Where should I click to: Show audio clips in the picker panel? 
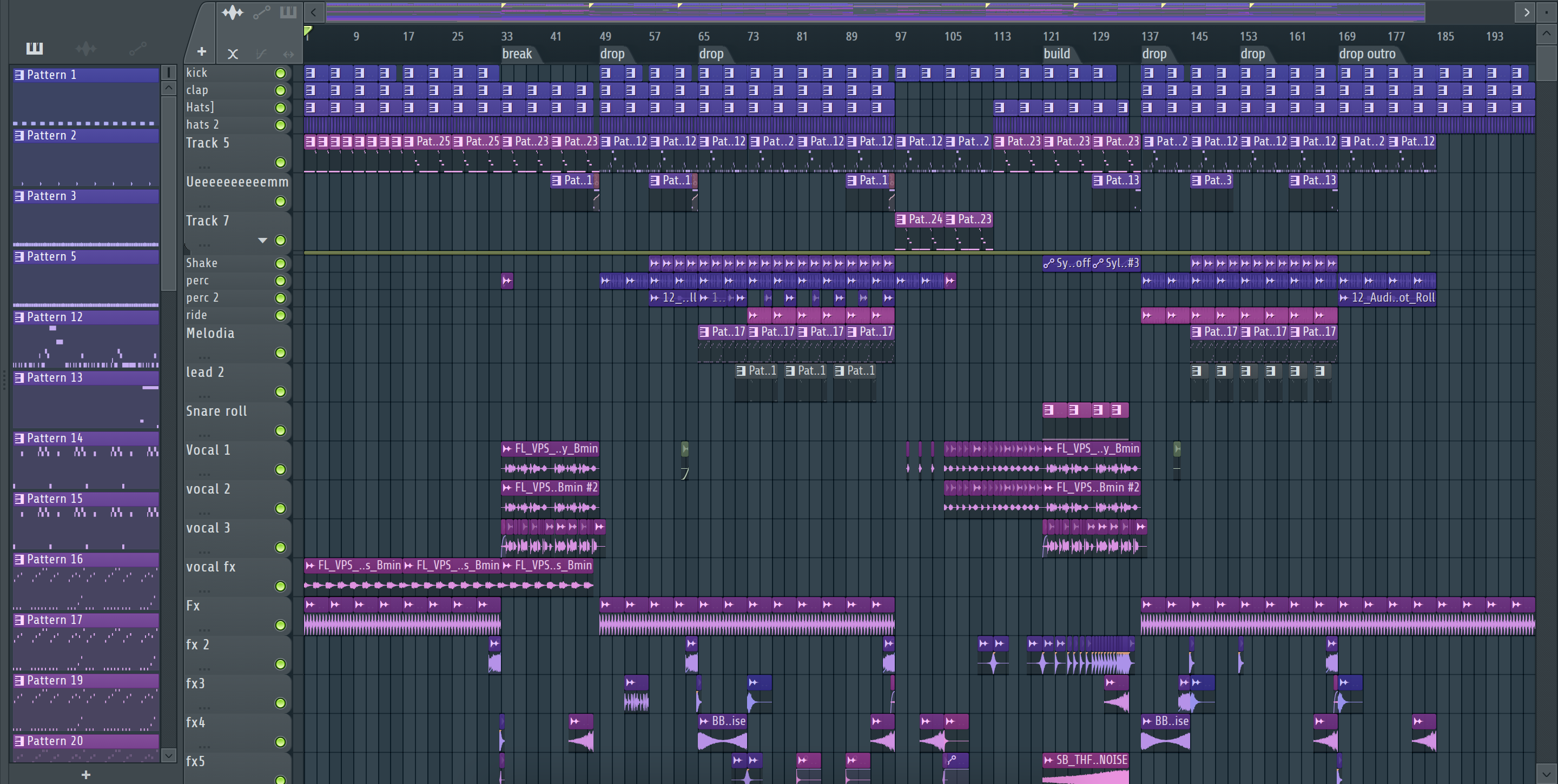click(x=86, y=48)
